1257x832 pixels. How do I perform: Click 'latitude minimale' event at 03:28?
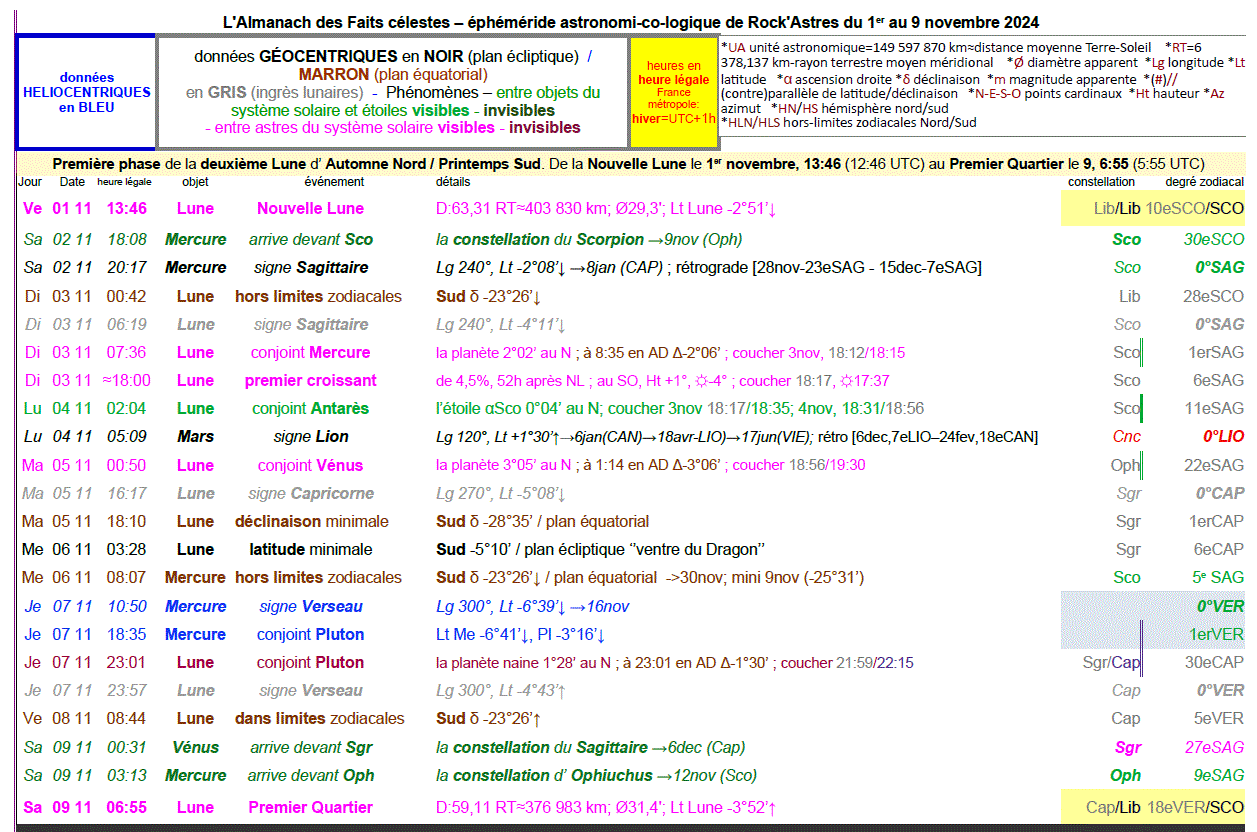[310, 550]
